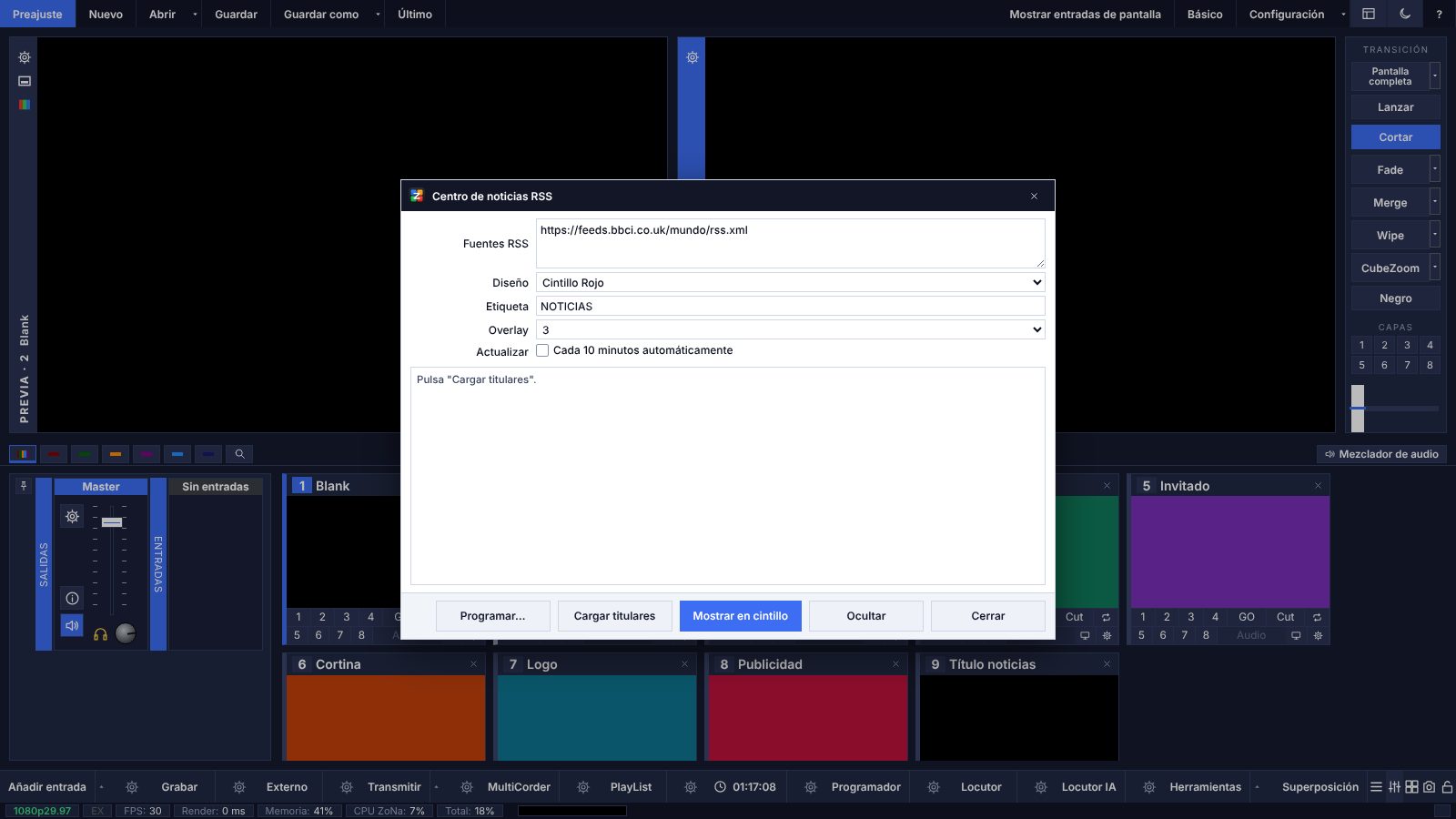Select the orange category color tab

pos(115,454)
